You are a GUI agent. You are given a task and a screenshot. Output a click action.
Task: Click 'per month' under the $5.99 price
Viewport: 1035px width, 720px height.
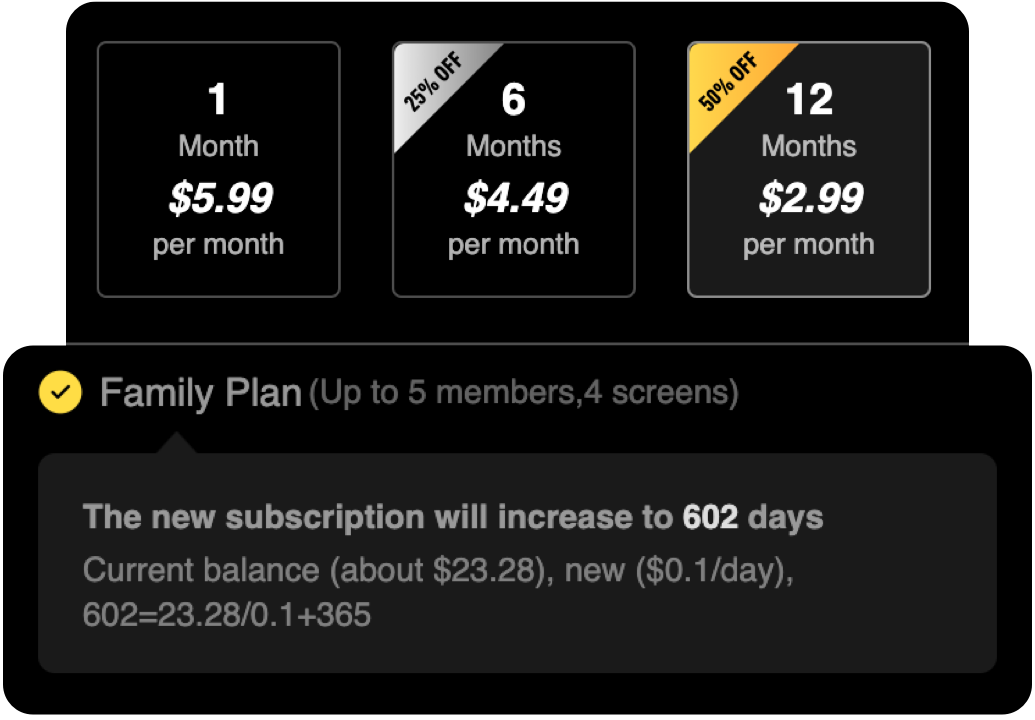pyautogui.click(x=218, y=245)
